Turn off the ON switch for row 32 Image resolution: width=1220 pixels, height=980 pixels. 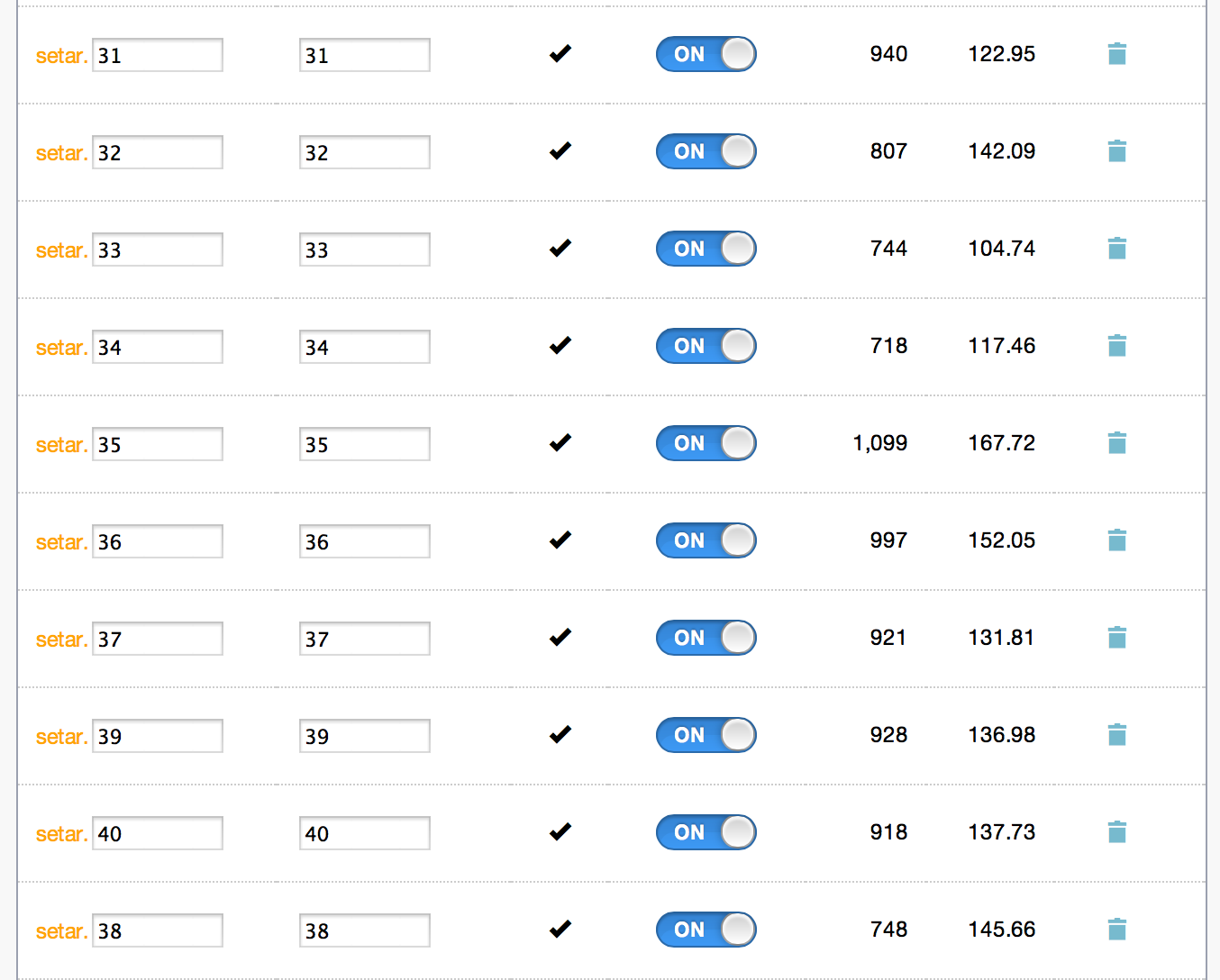click(x=706, y=151)
